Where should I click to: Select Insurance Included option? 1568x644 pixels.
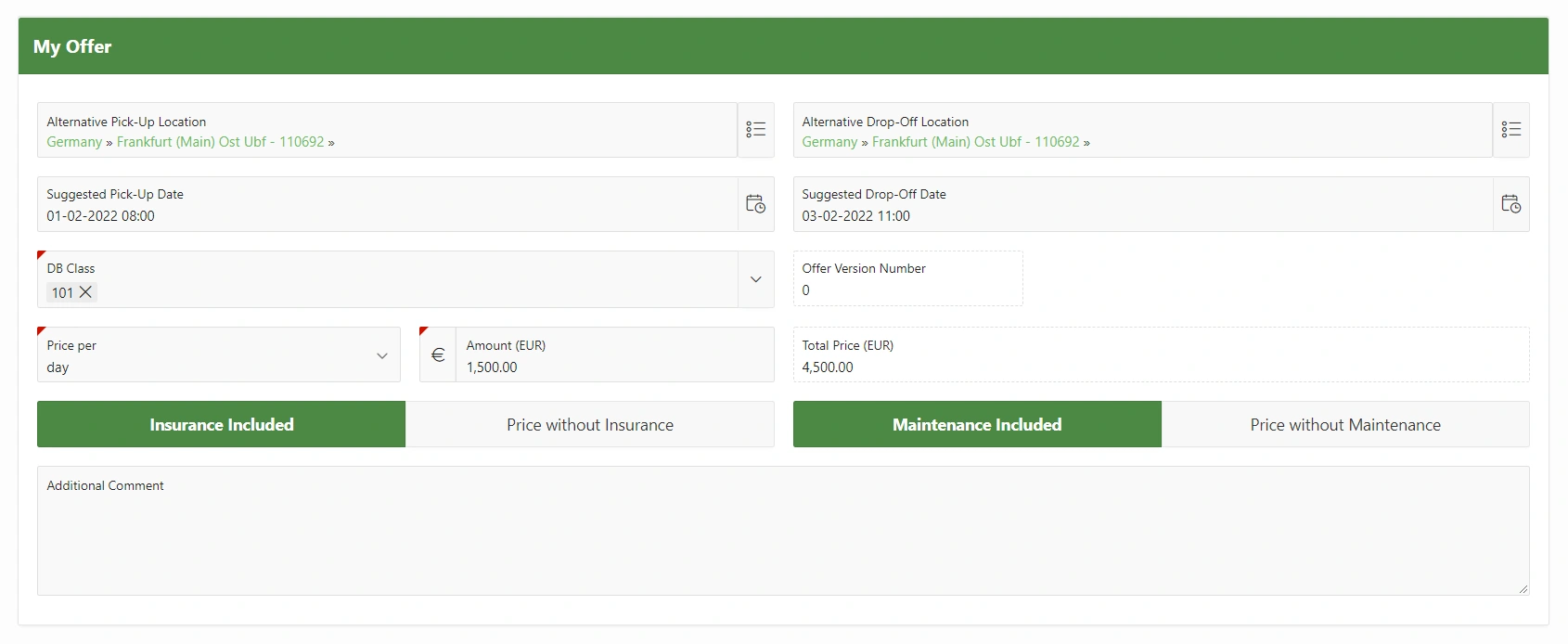[221, 425]
